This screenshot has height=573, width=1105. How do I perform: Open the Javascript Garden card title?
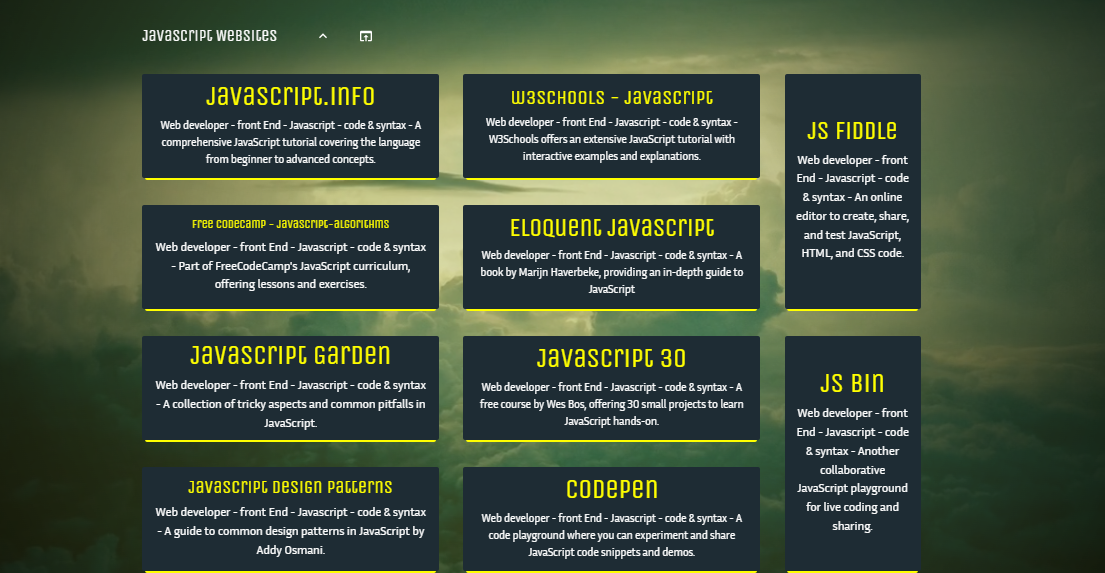[x=290, y=355]
